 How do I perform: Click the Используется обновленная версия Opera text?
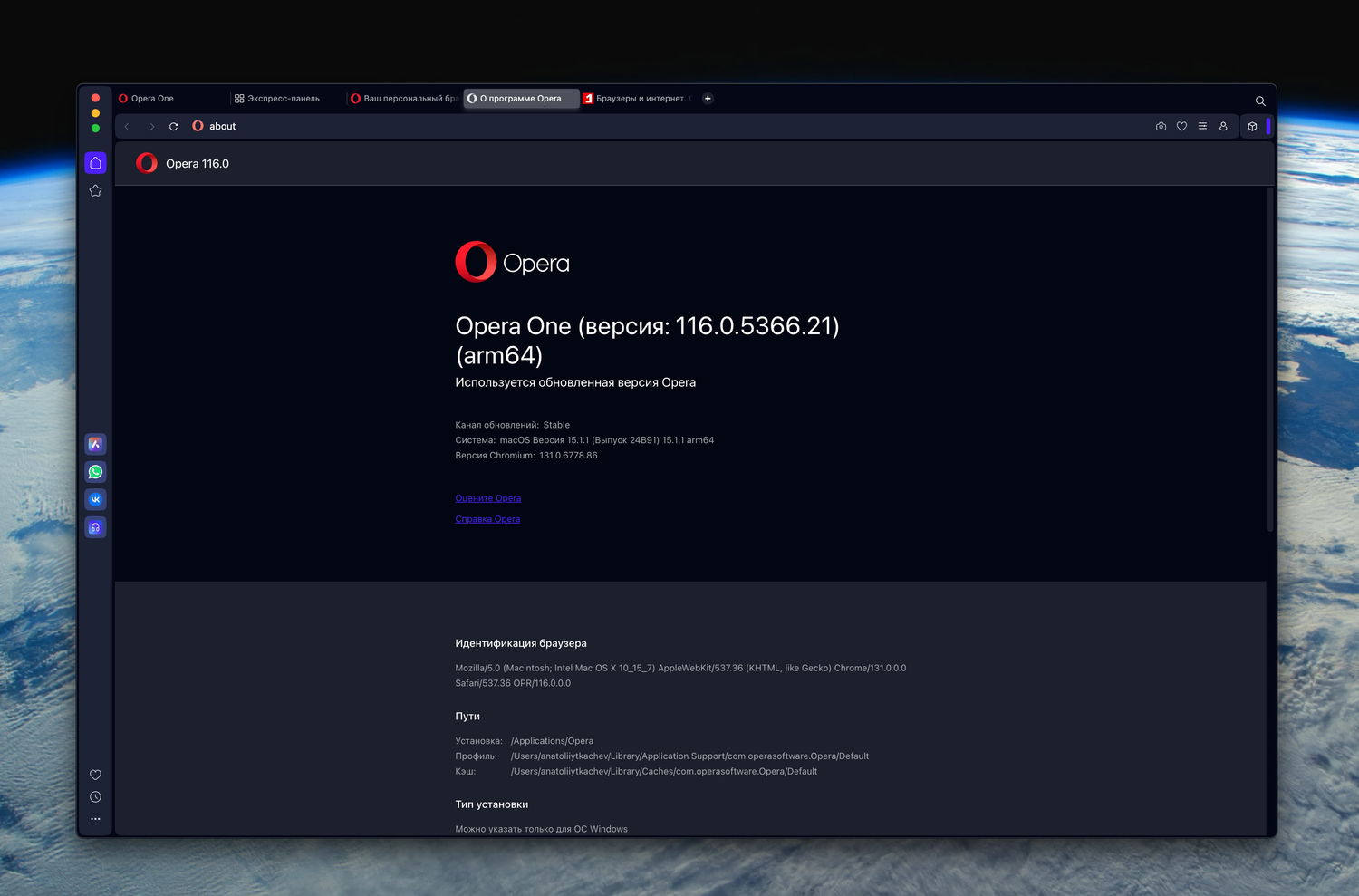575,382
